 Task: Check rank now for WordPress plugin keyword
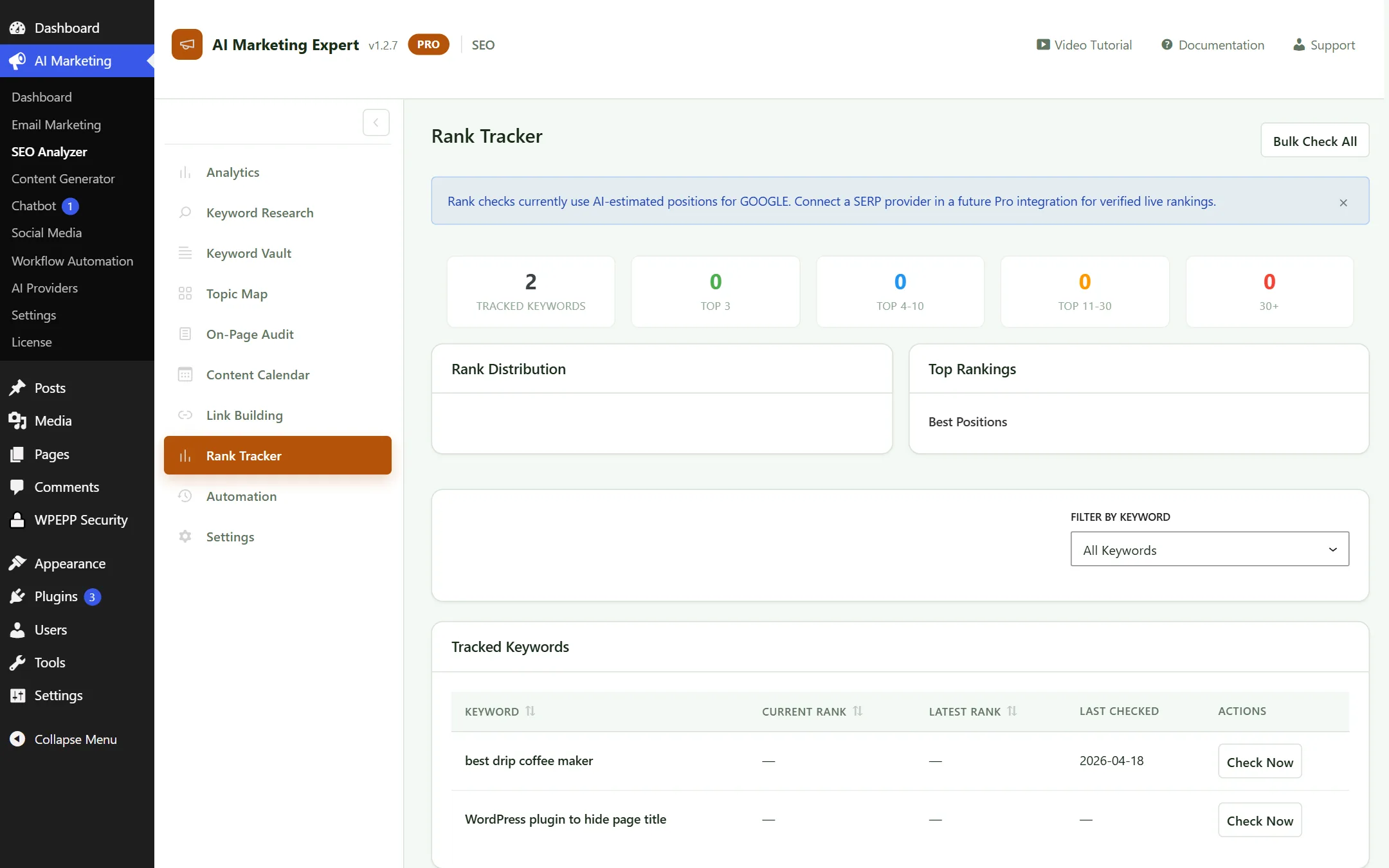[x=1260, y=820]
